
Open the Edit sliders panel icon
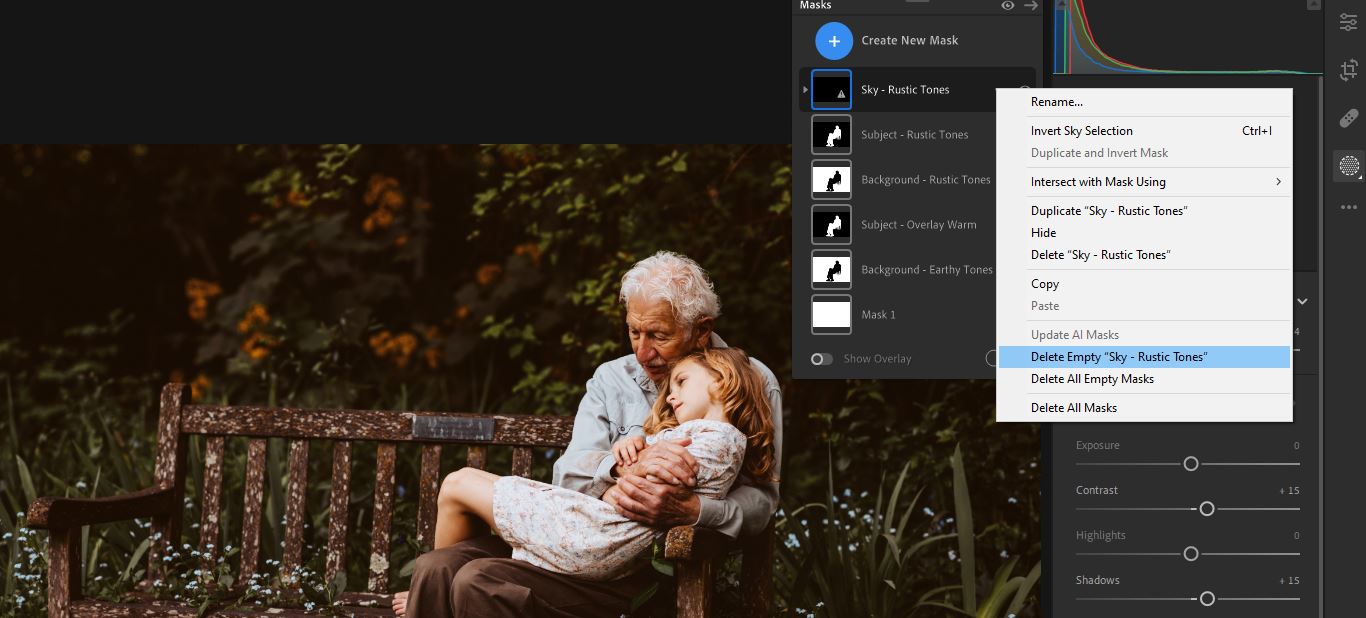(x=1349, y=22)
